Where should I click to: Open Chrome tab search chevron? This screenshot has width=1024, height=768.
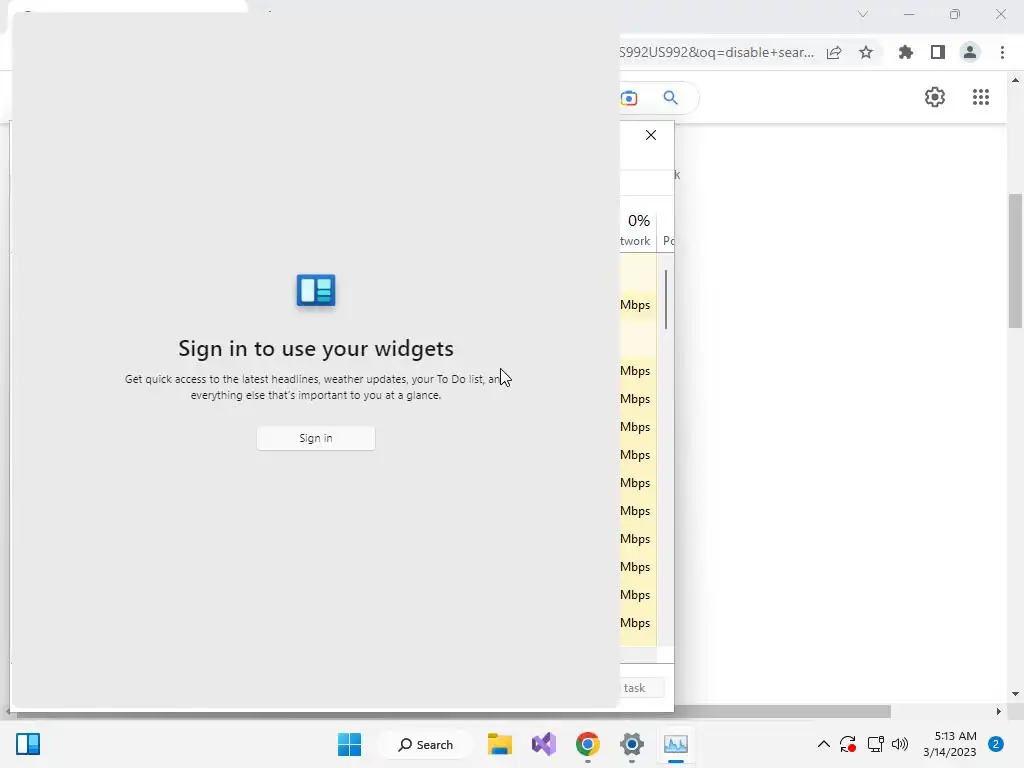coord(863,14)
